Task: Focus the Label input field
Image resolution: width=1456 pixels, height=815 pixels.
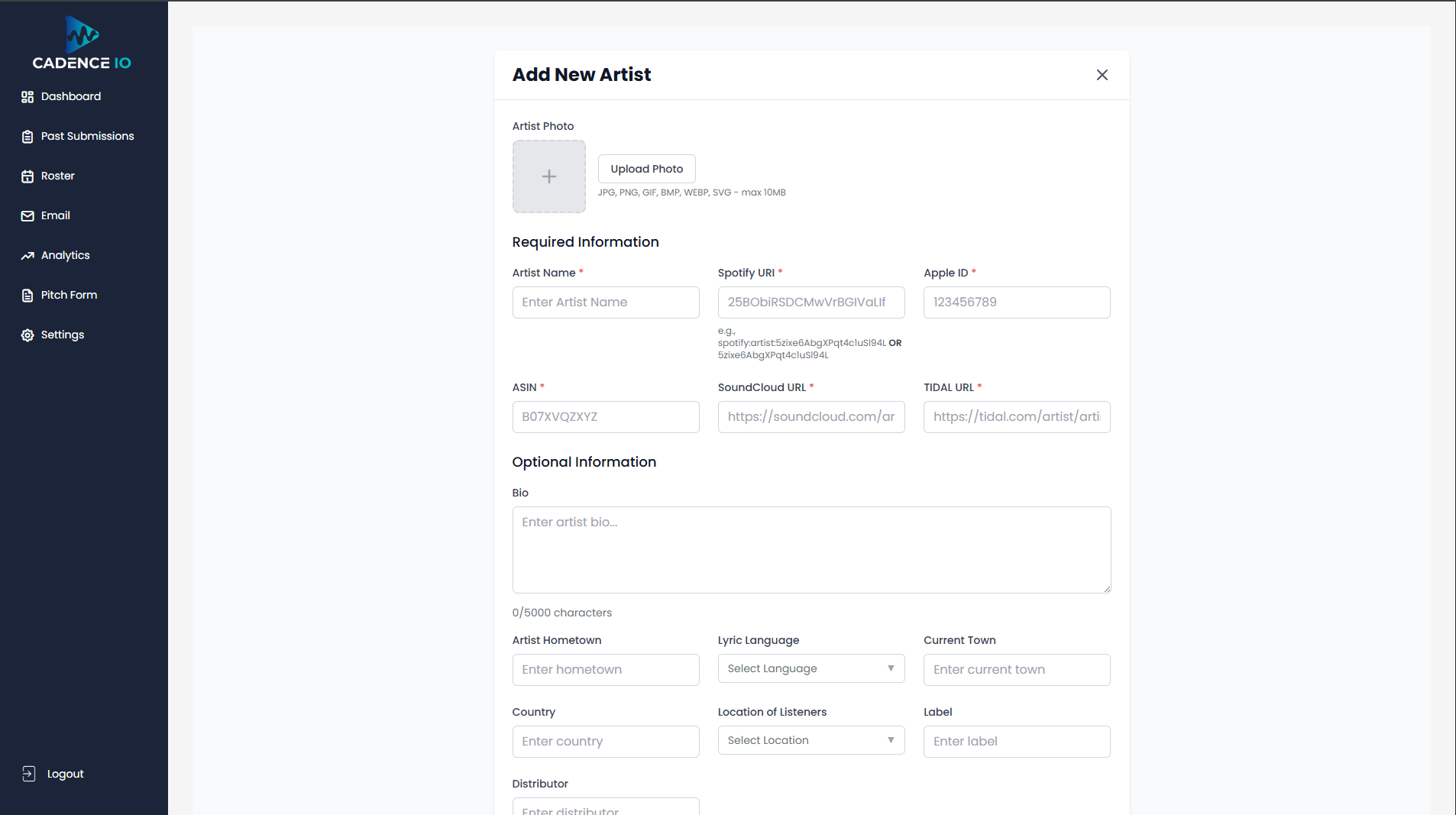Action: (1017, 742)
